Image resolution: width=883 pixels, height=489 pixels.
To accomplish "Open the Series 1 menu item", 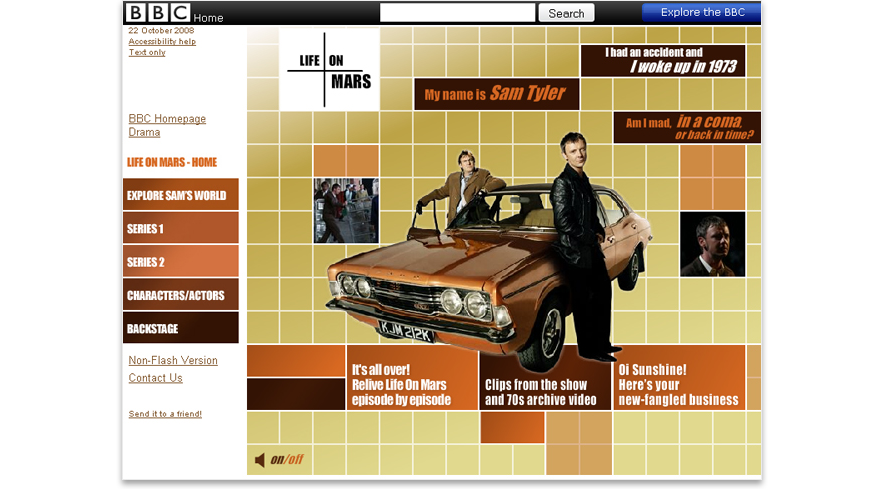I will (181, 228).
